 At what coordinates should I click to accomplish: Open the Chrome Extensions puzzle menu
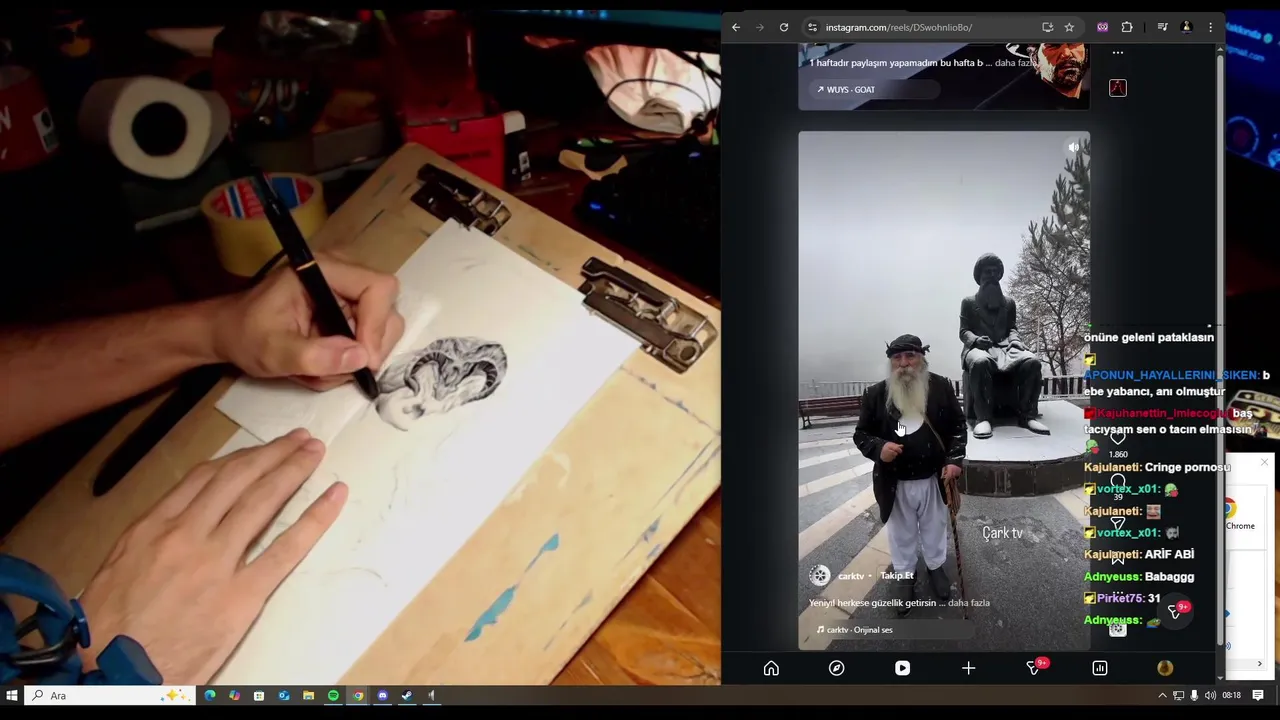[x=1127, y=27]
